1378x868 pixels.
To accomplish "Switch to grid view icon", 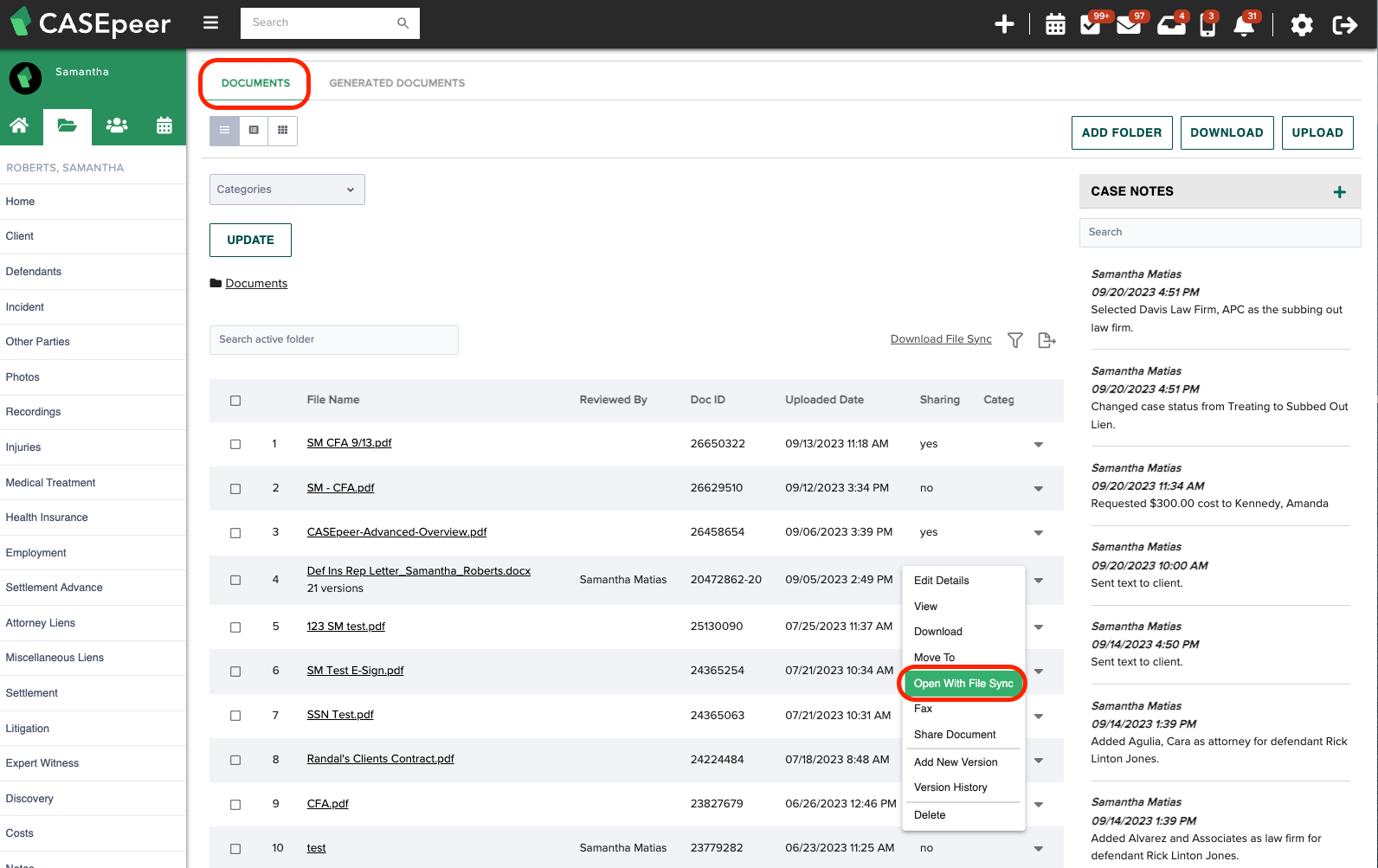I will tap(282, 131).
